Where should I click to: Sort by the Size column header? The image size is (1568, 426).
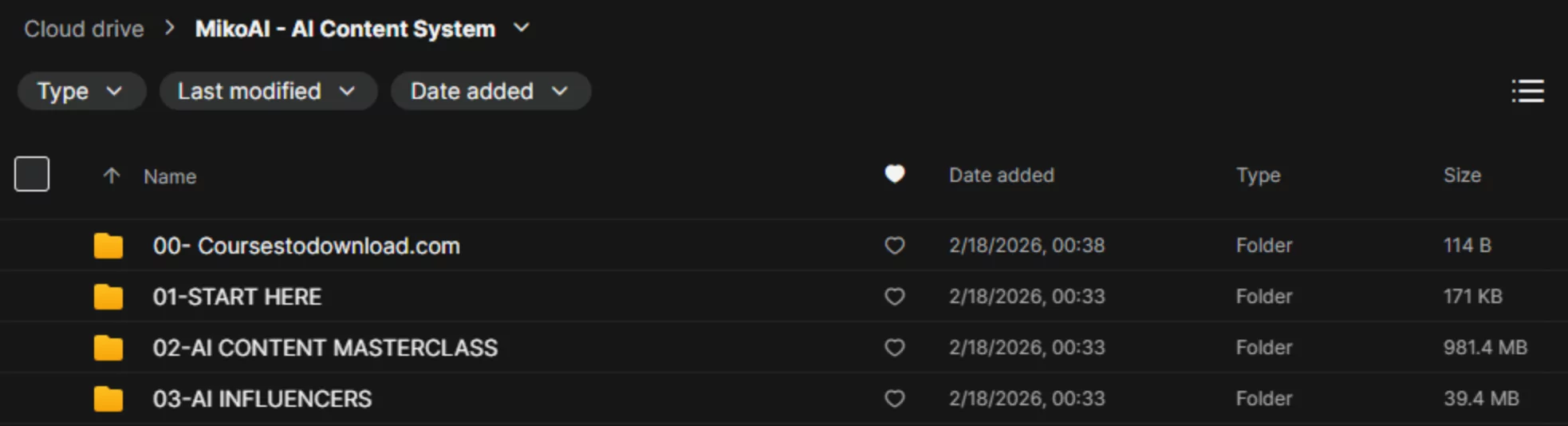(1461, 175)
